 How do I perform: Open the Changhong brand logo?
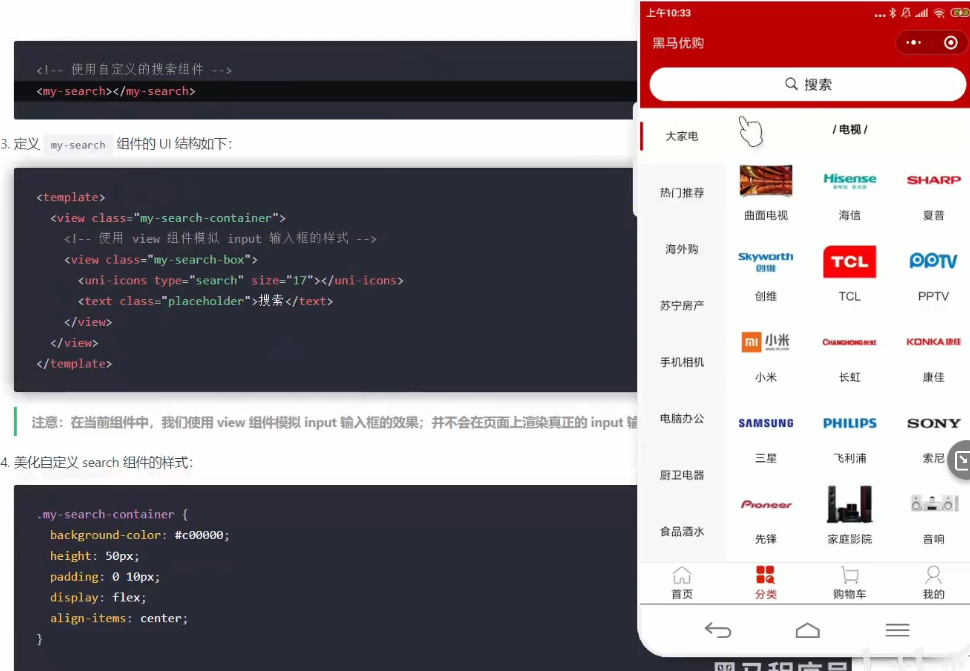[x=849, y=342]
